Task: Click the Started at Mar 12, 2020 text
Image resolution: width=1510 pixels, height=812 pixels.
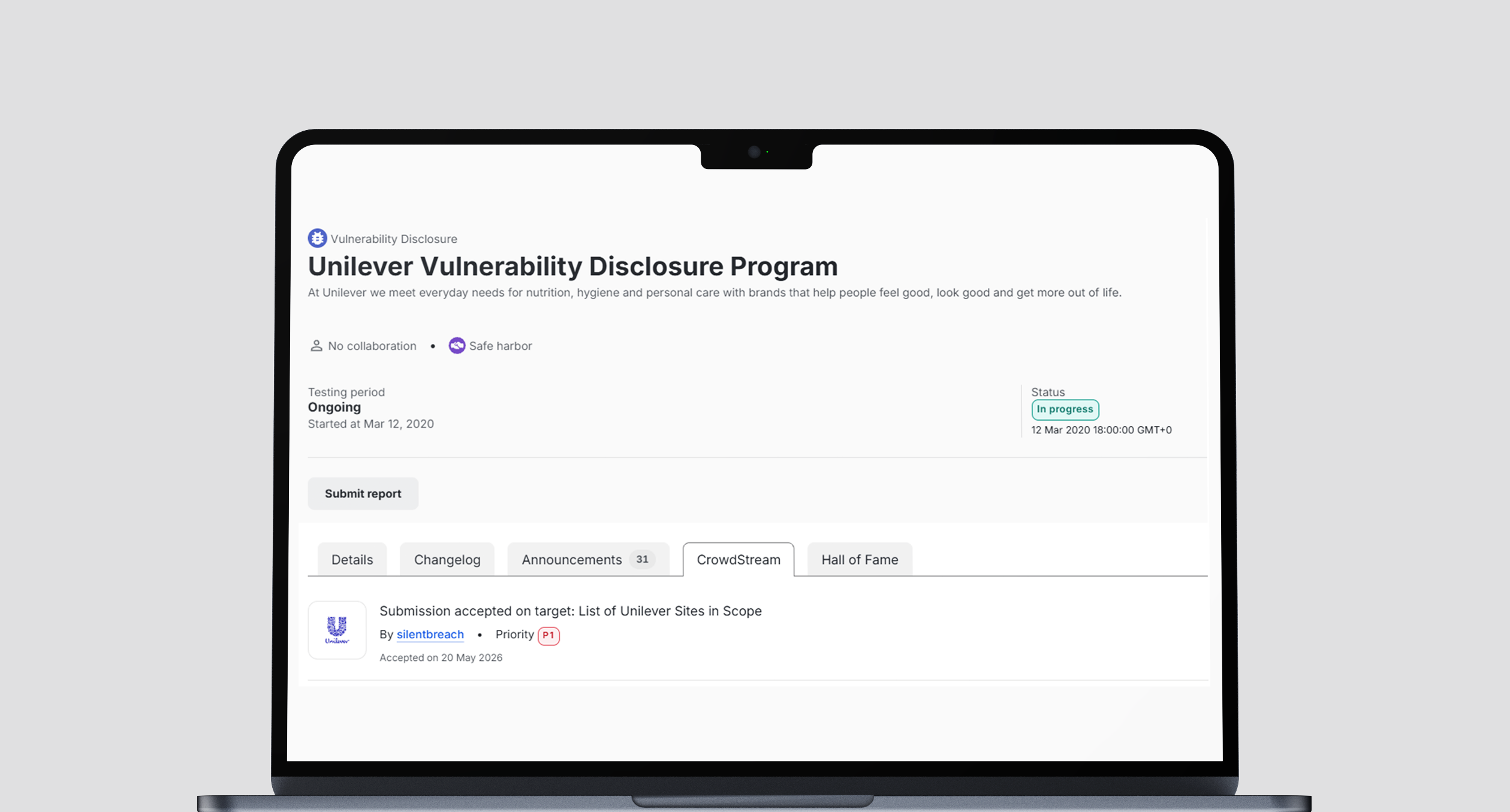Action: coord(371,424)
